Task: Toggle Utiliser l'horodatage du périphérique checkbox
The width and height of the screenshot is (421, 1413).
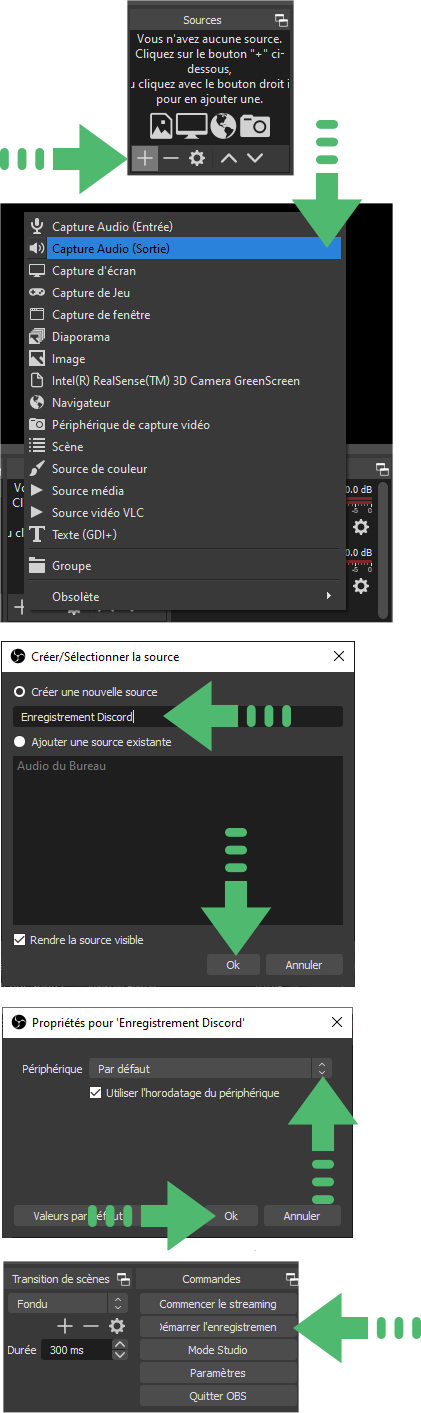Action: (x=96, y=1093)
